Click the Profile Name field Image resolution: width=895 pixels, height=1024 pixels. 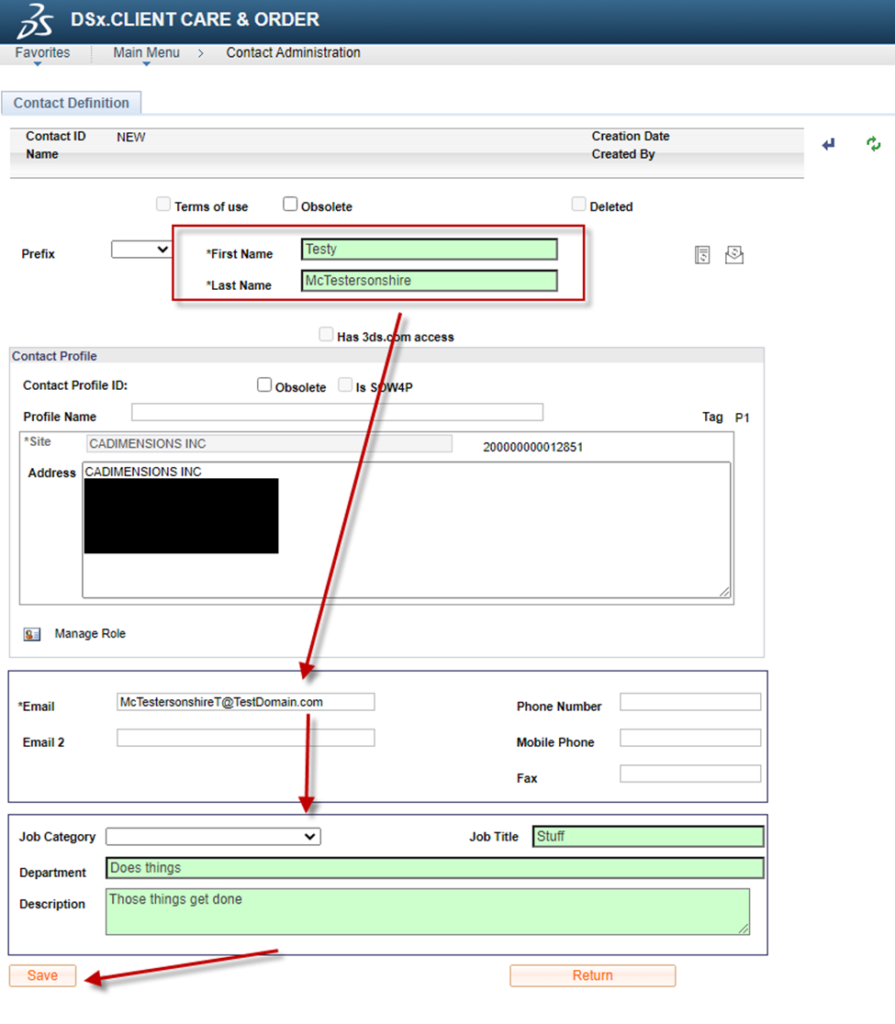337,412
